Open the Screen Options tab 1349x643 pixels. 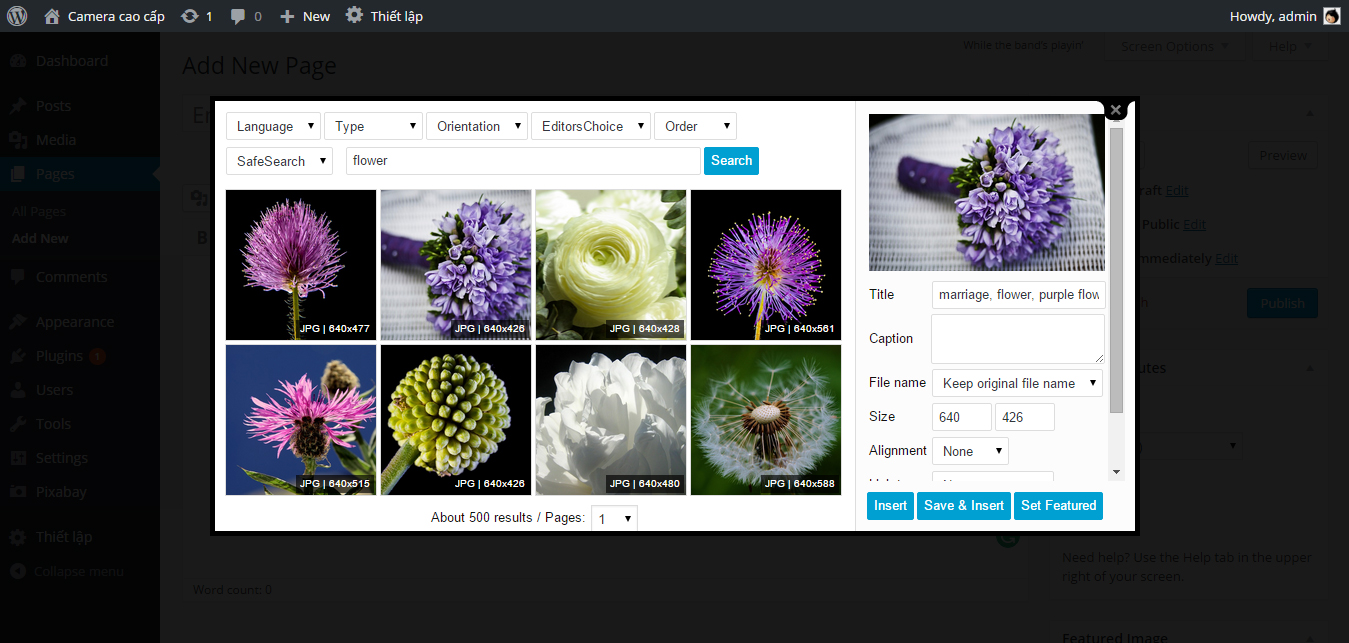tap(1175, 46)
